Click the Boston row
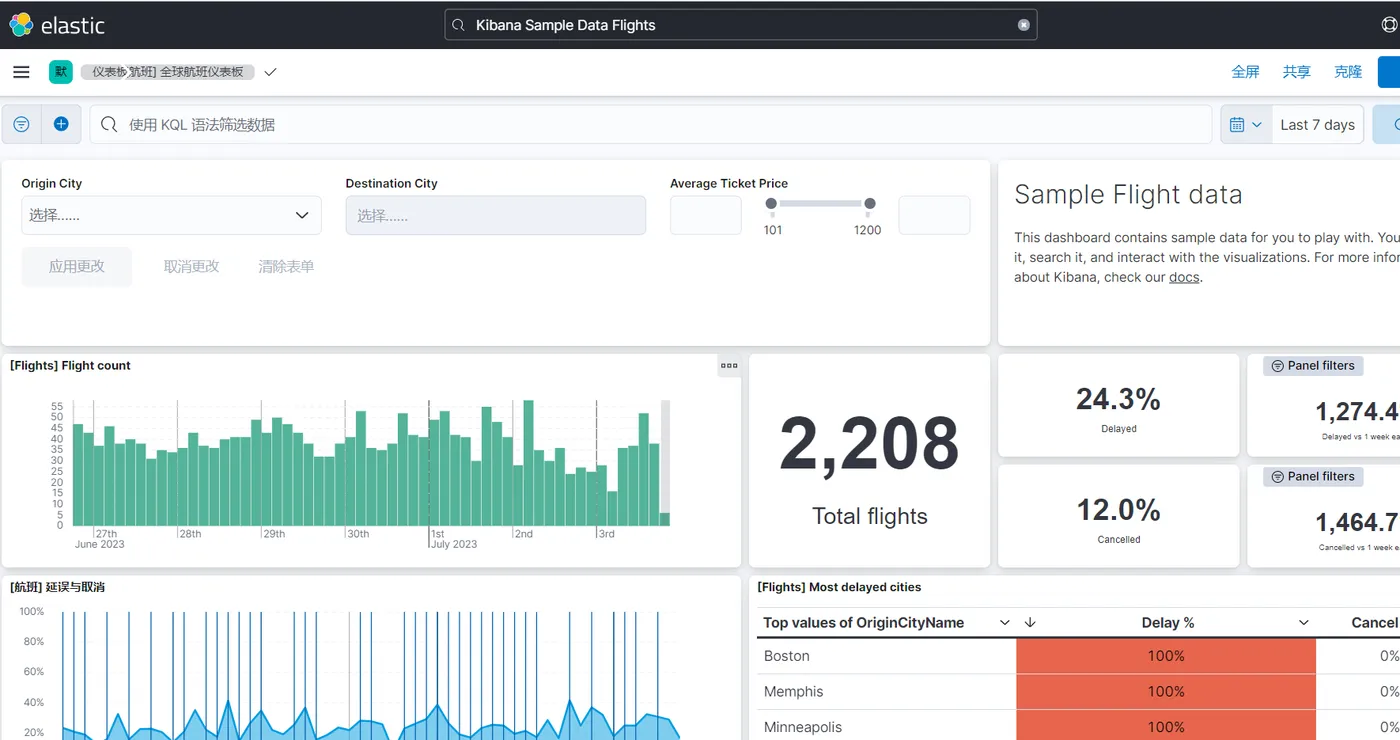This screenshot has height=740, width=1400. 1078,656
